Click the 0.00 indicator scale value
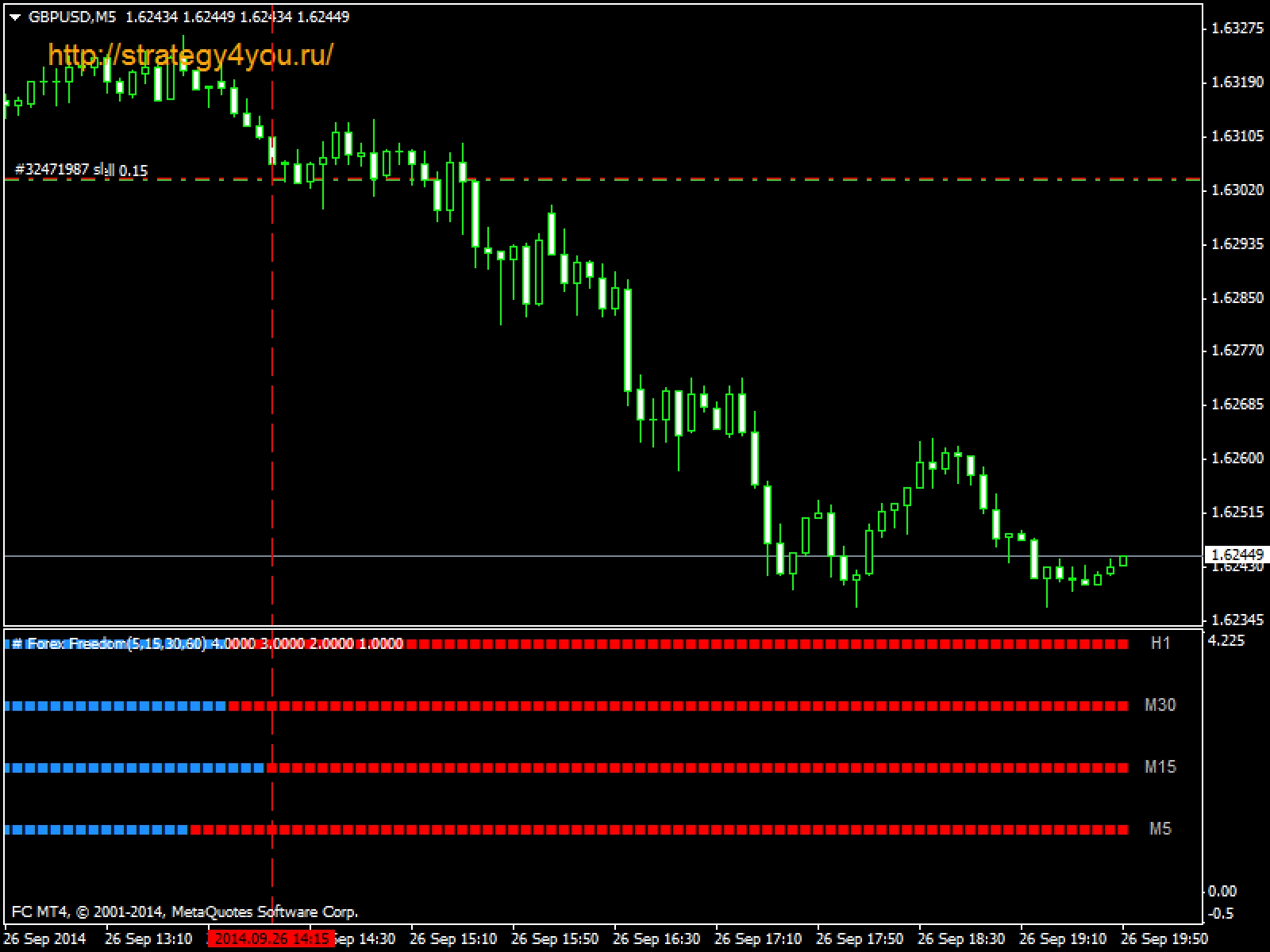Screen dimensions: 1270x952 [1222, 891]
